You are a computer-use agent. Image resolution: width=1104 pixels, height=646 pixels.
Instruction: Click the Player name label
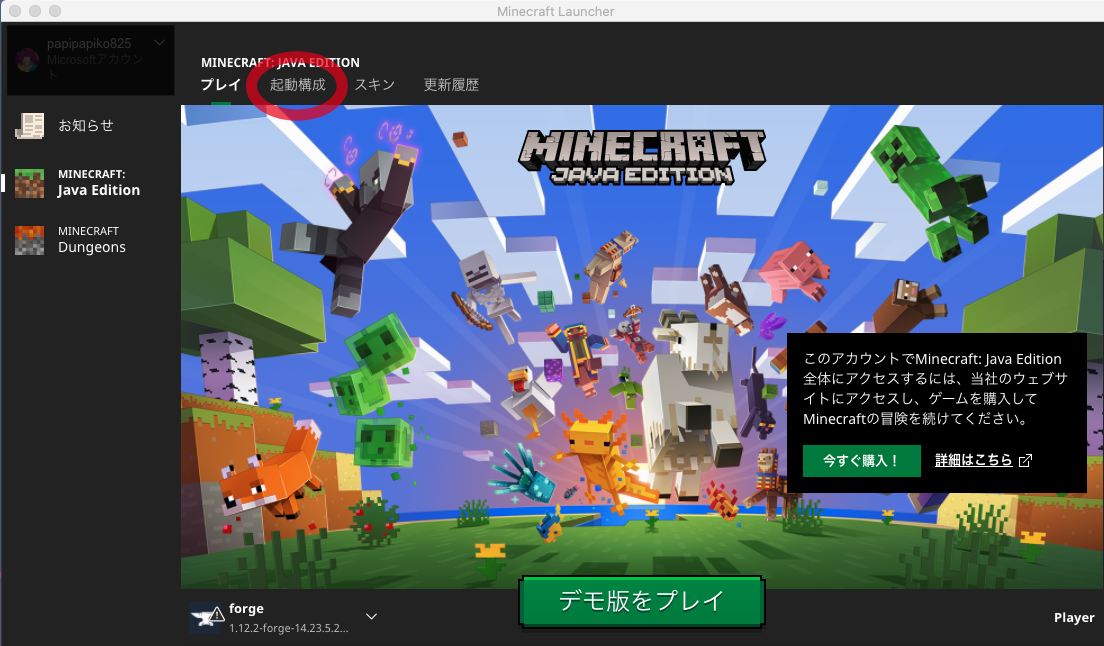pyautogui.click(x=1074, y=617)
